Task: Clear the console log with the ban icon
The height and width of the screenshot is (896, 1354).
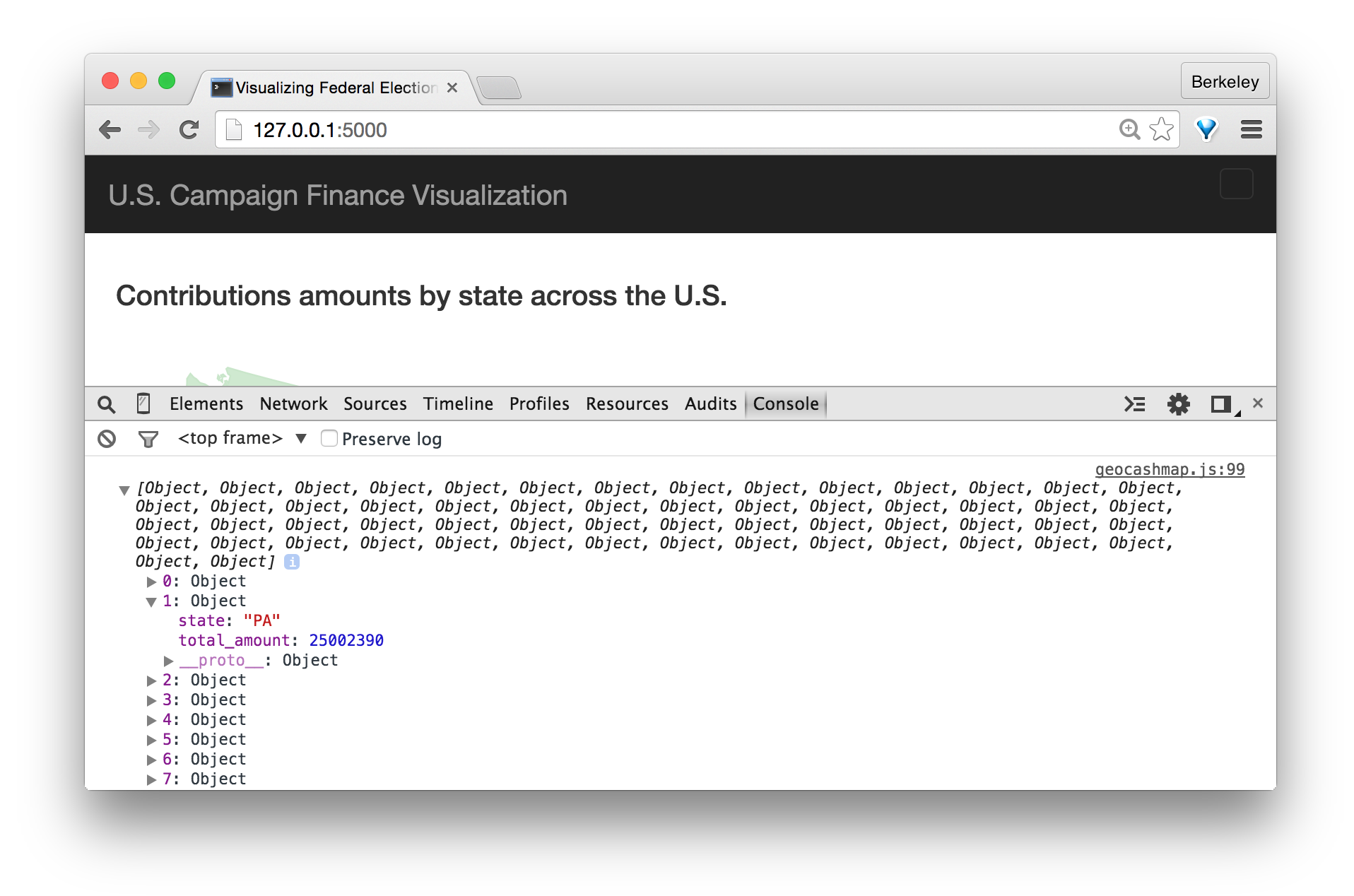Action: pos(107,439)
